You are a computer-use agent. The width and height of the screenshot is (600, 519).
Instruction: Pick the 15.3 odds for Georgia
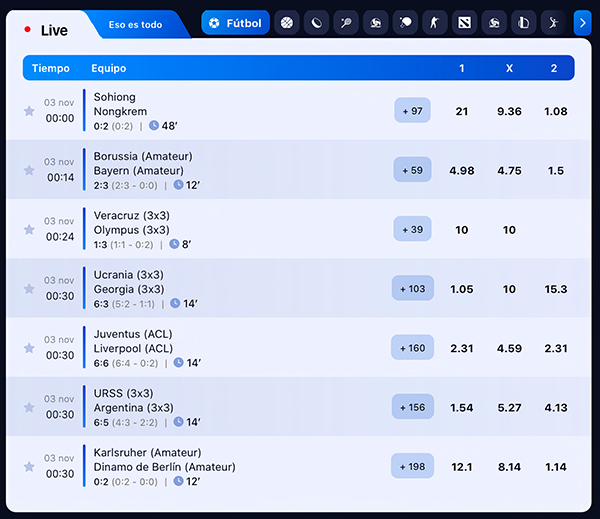click(x=557, y=289)
